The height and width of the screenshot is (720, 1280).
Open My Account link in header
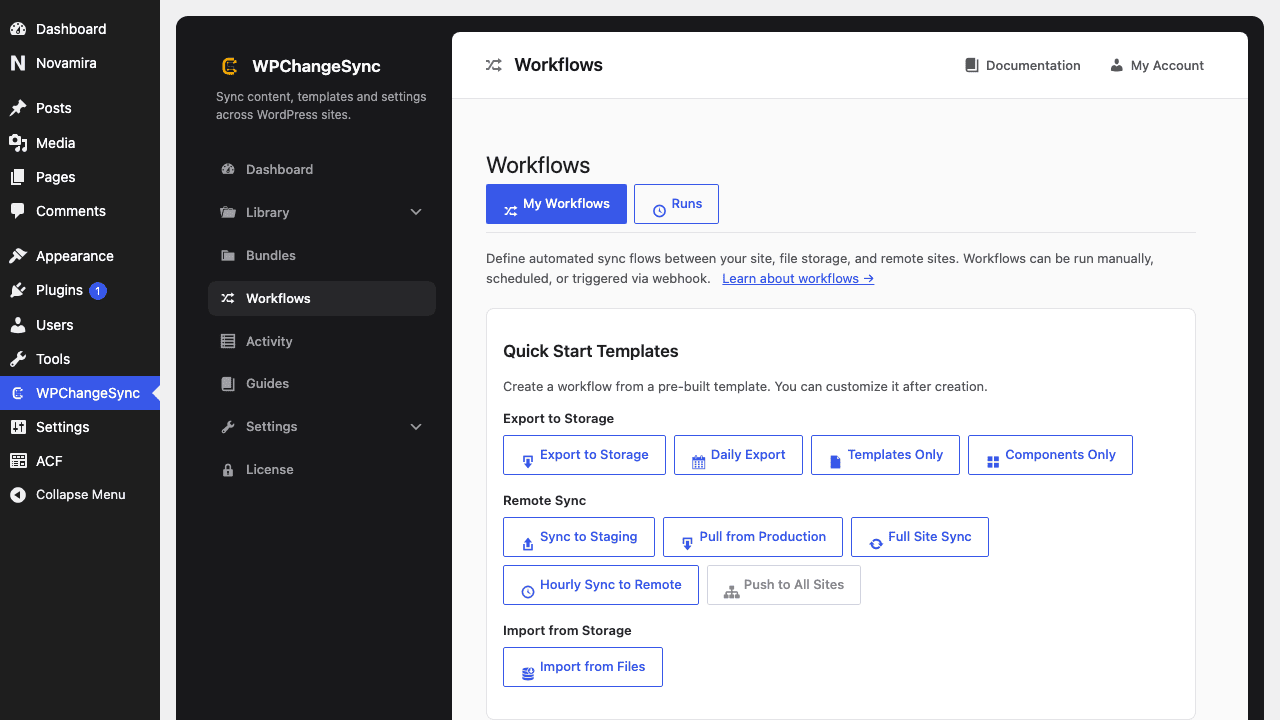point(1157,65)
